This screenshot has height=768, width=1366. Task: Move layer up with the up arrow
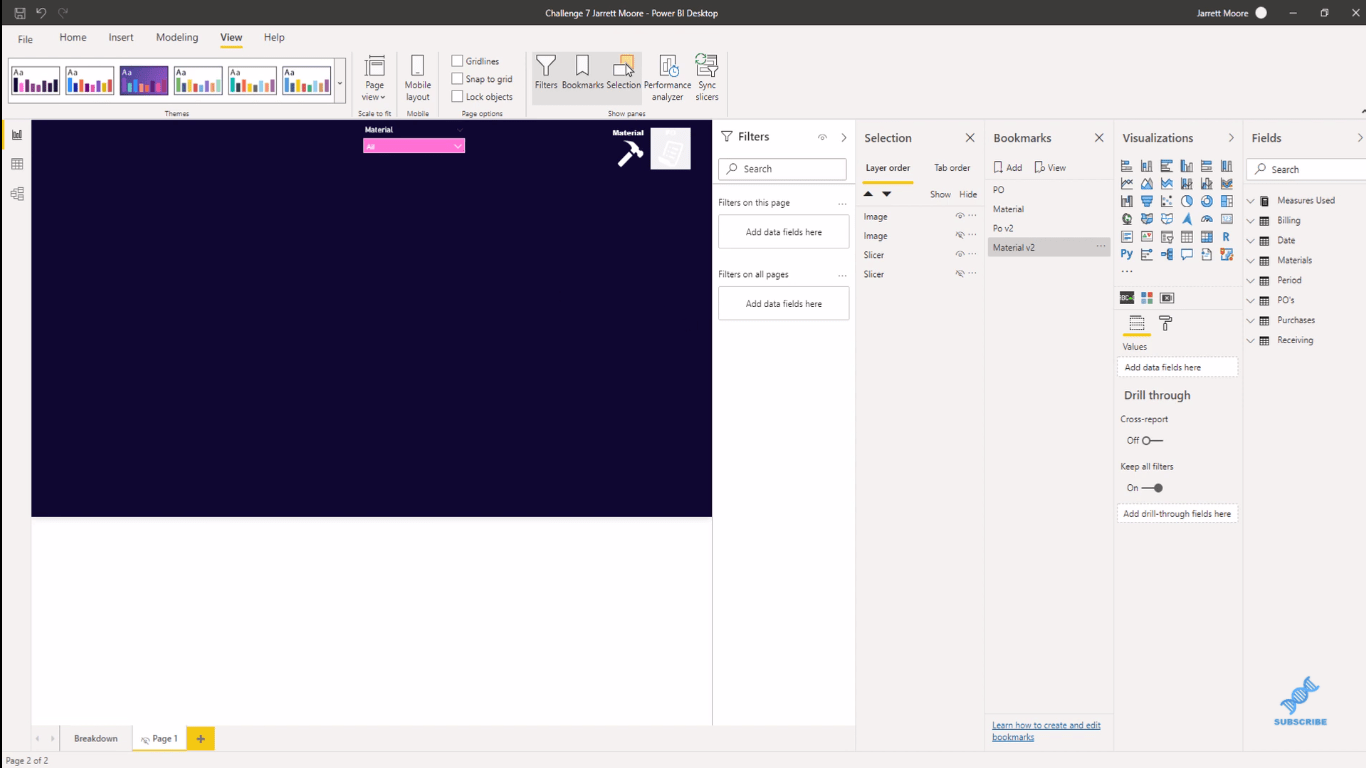pos(868,194)
